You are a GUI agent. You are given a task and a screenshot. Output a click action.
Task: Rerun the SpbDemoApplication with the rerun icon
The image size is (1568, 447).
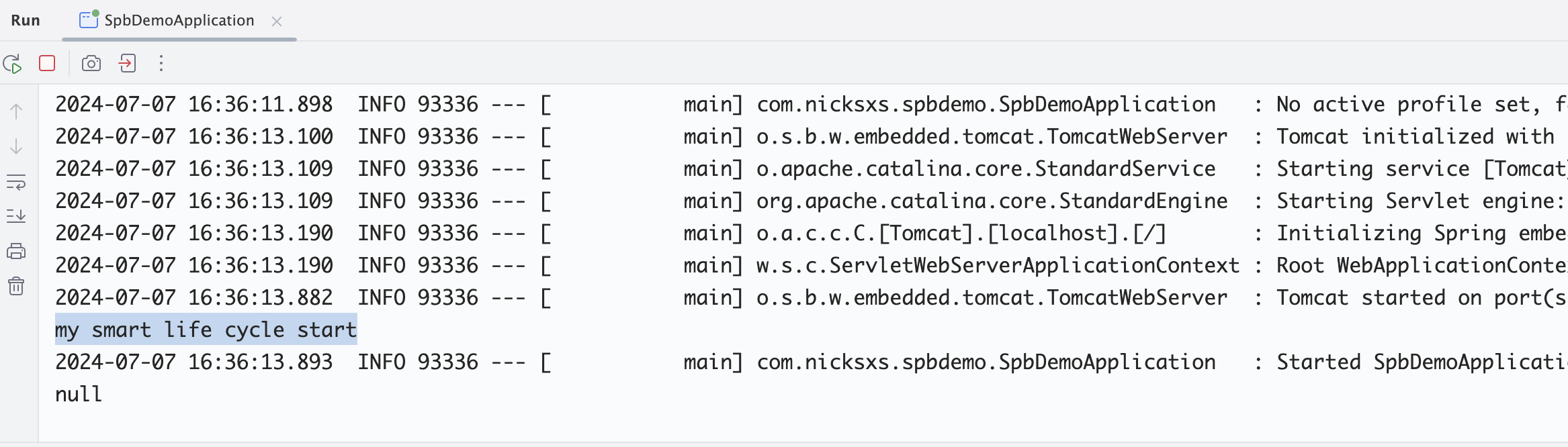[x=13, y=64]
